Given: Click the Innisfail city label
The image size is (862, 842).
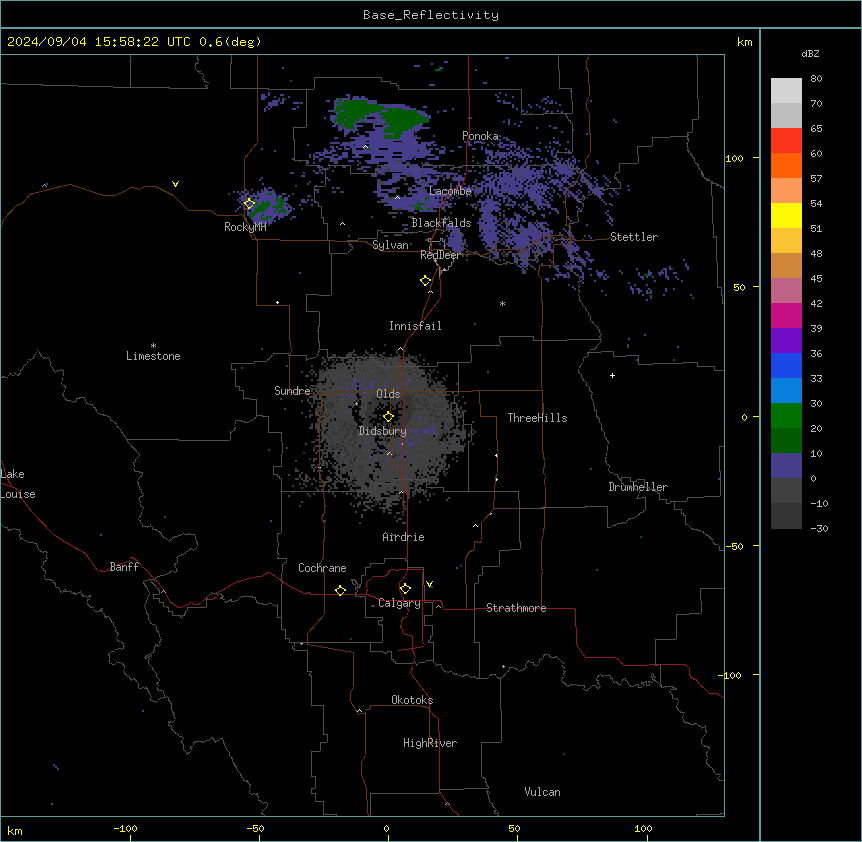Looking at the screenshot, I should pos(415,326).
